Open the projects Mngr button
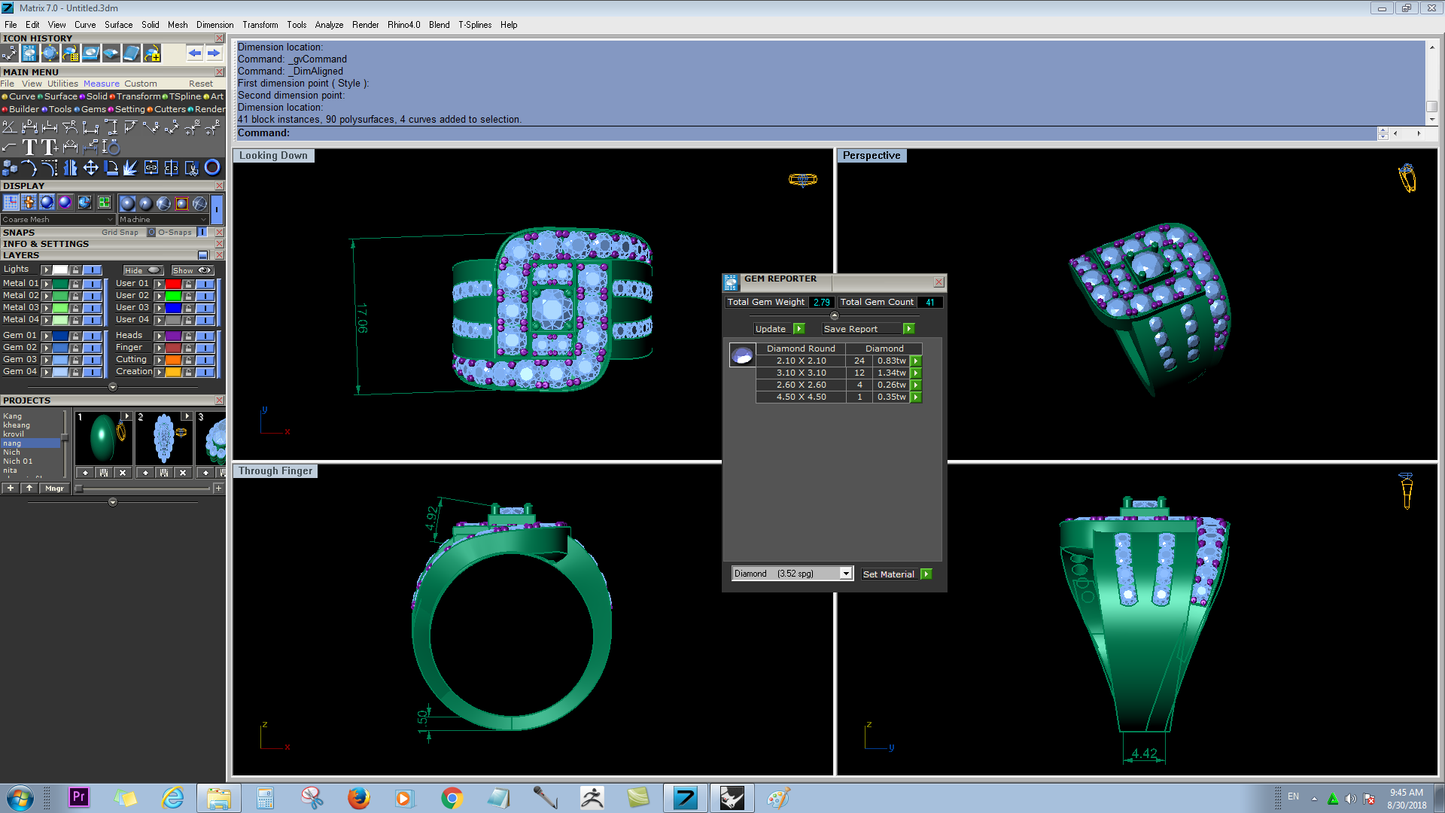1445x813 pixels. click(55, 488)
